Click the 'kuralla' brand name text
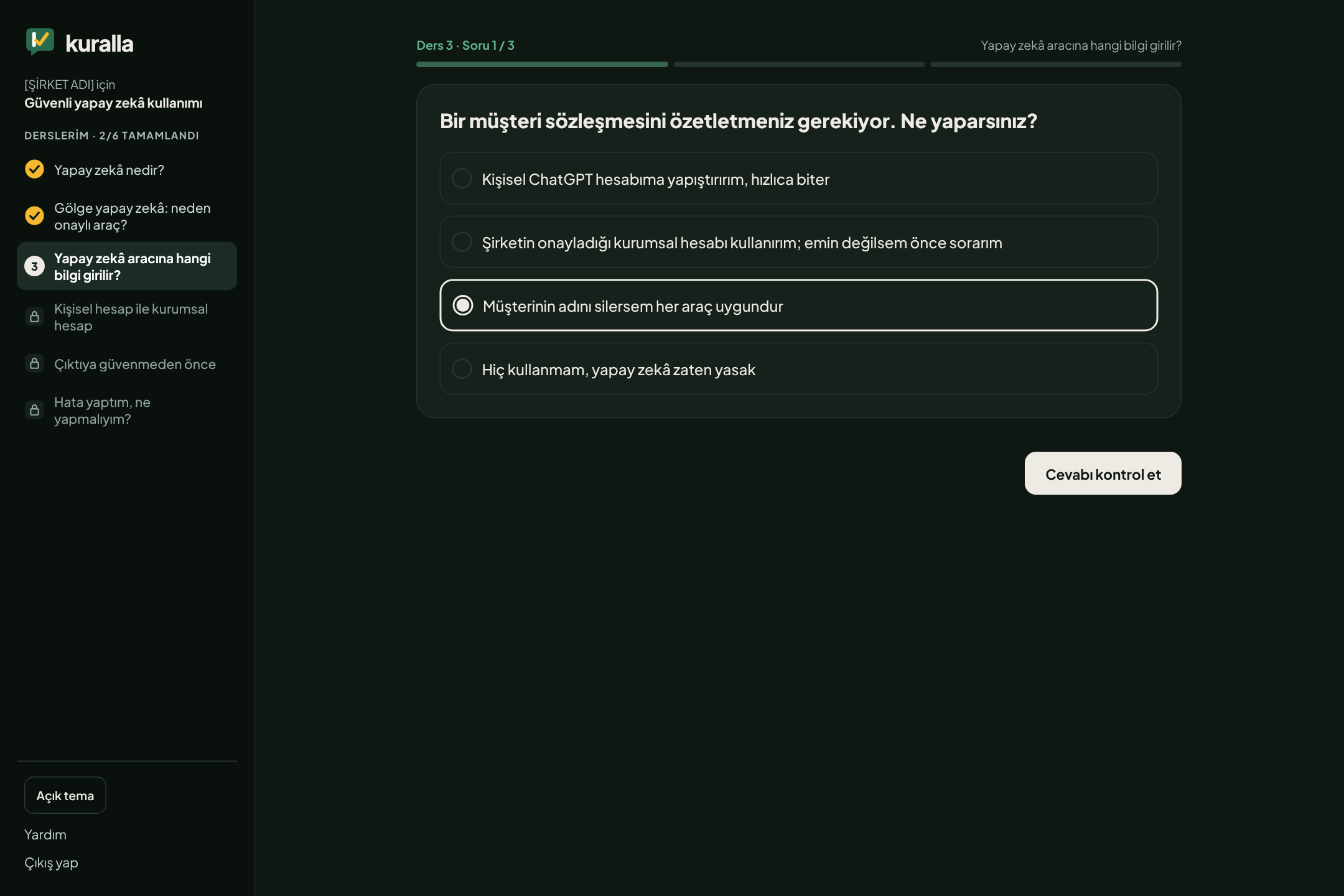This screenshot has width=1344, height=896. click(100, 44)
